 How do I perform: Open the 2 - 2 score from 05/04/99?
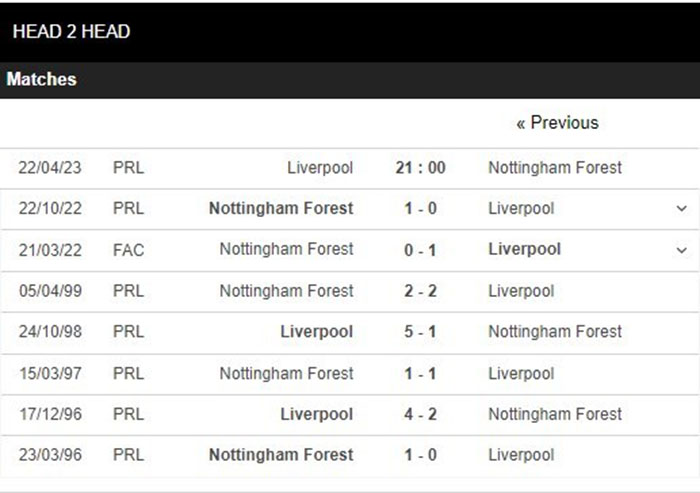click(420, 291)
